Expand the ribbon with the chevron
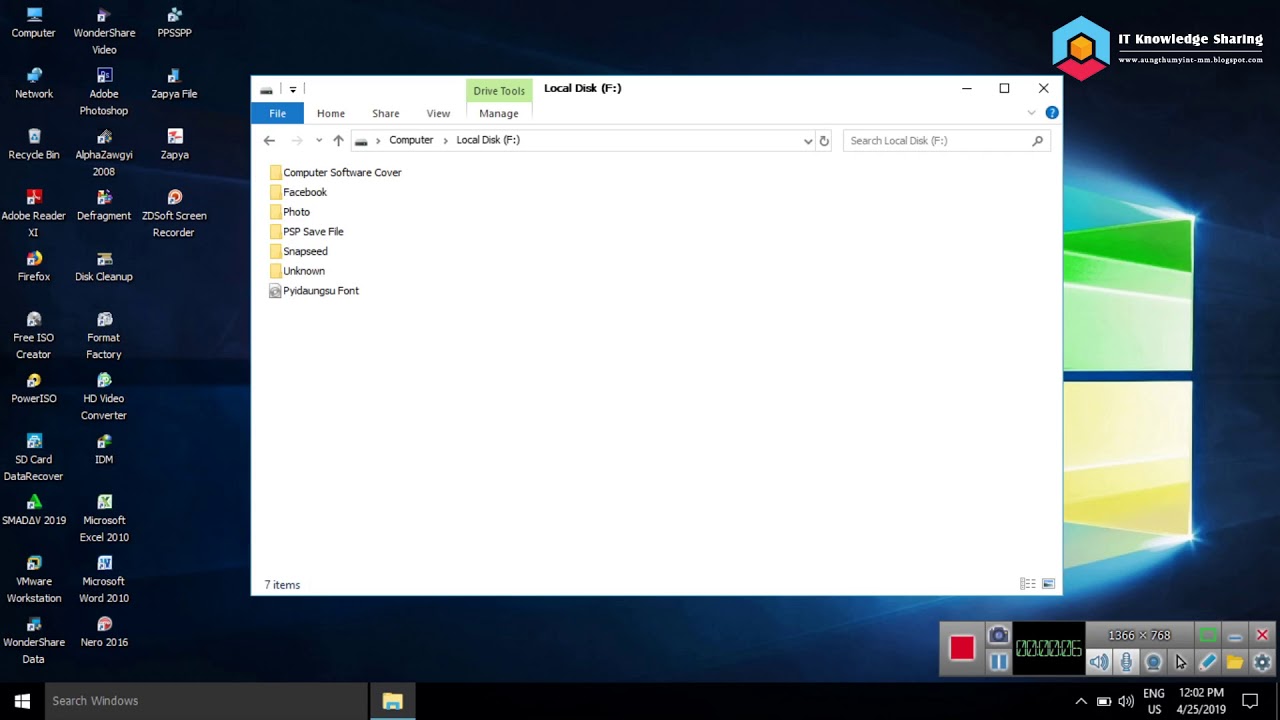Viewport: 1280px width, 720px height. click(1031, 113)
